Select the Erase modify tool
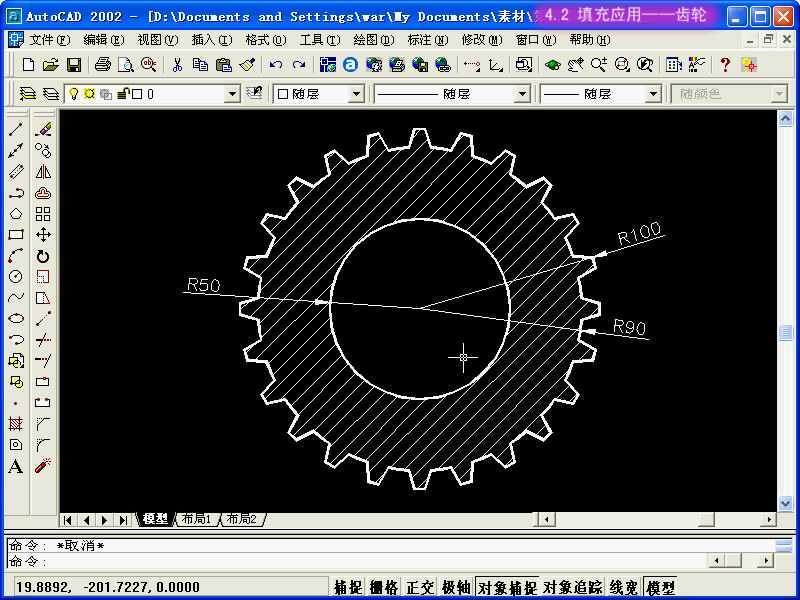The image size is (800, 600). (43, 130)
